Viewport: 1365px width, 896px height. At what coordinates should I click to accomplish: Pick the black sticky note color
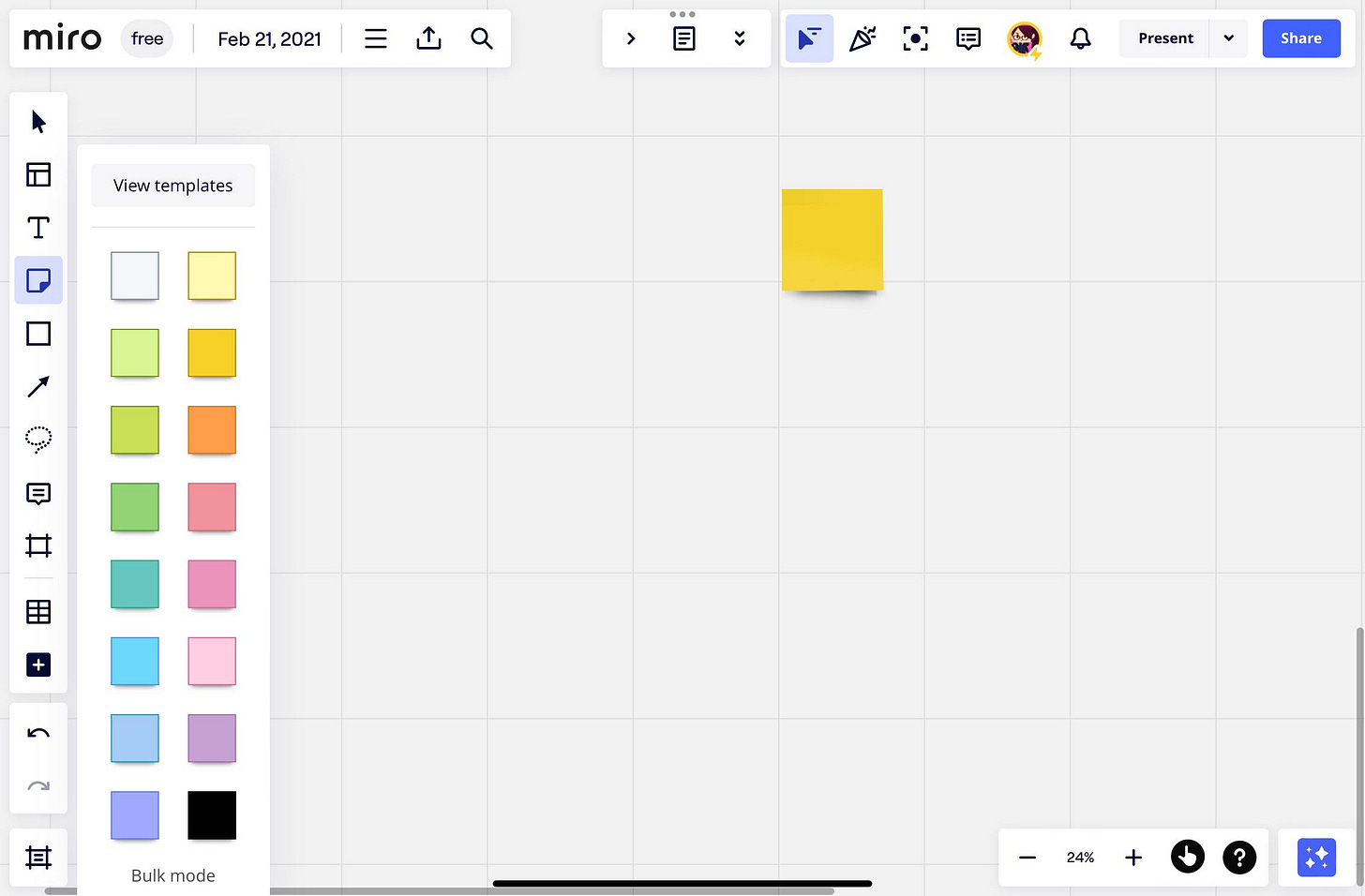coord(212,814)
